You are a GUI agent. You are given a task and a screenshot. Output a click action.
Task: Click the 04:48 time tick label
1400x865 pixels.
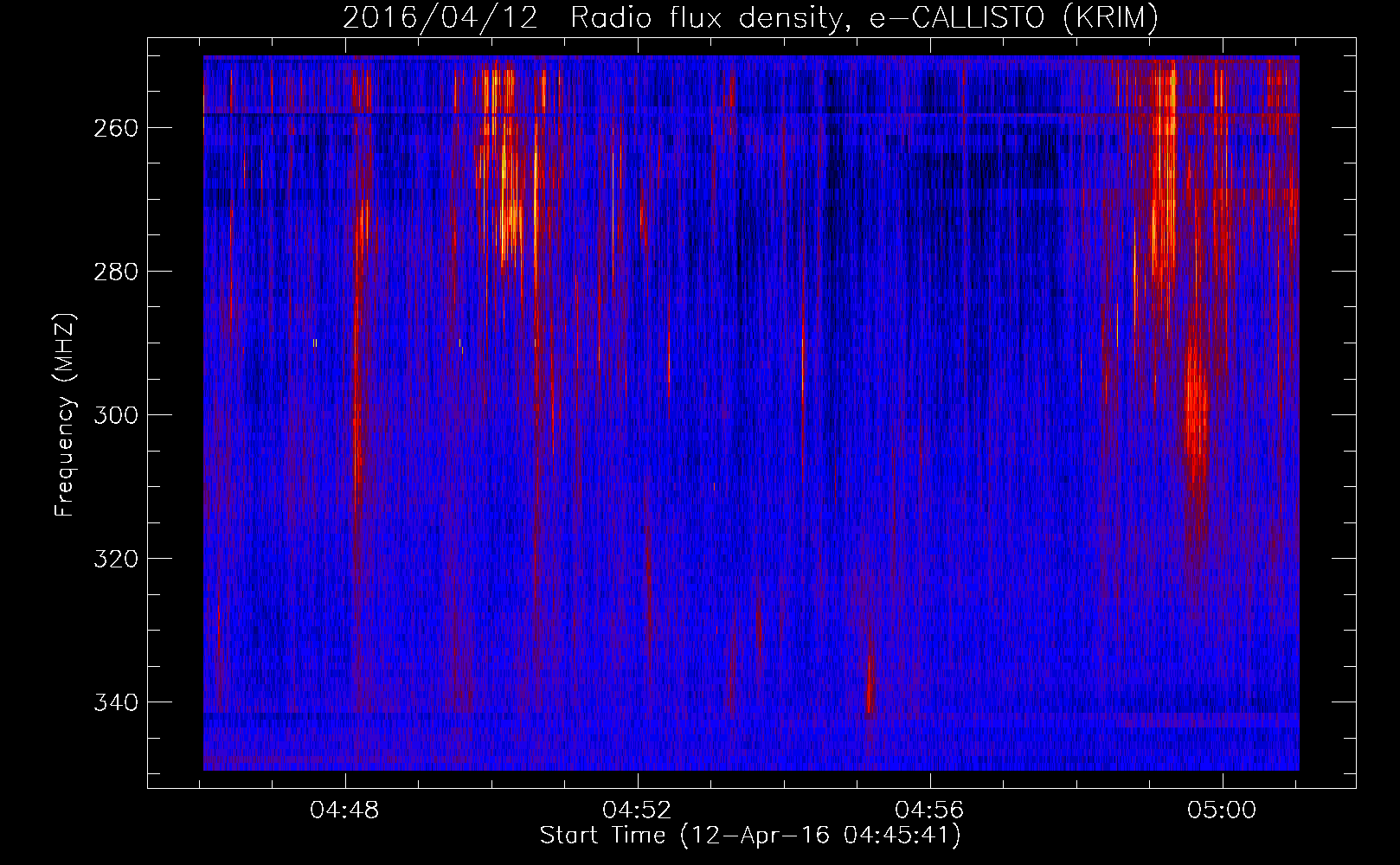pyautogui.click(x=344, y=811)
